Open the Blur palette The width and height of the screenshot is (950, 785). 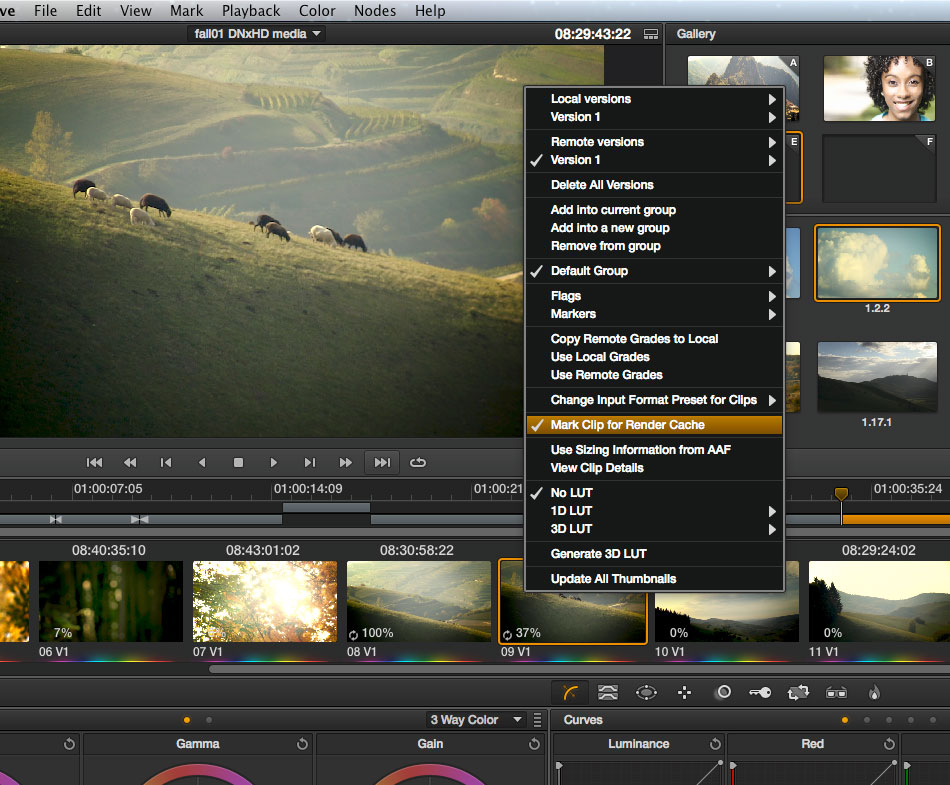(x=722, y=692)
